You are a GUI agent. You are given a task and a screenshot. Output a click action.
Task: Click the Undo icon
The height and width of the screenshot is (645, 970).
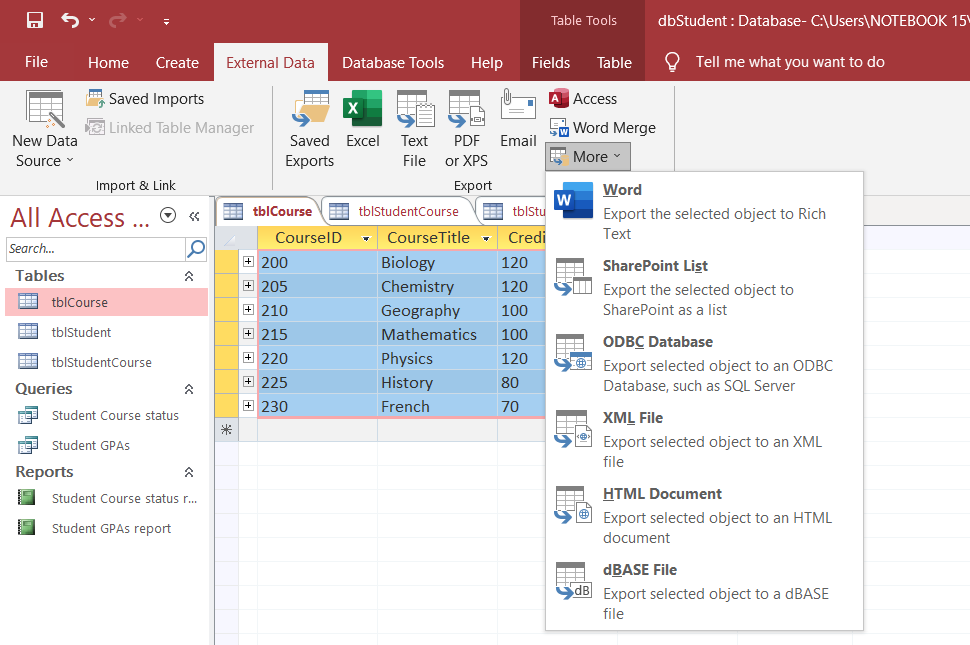point(69,20)
